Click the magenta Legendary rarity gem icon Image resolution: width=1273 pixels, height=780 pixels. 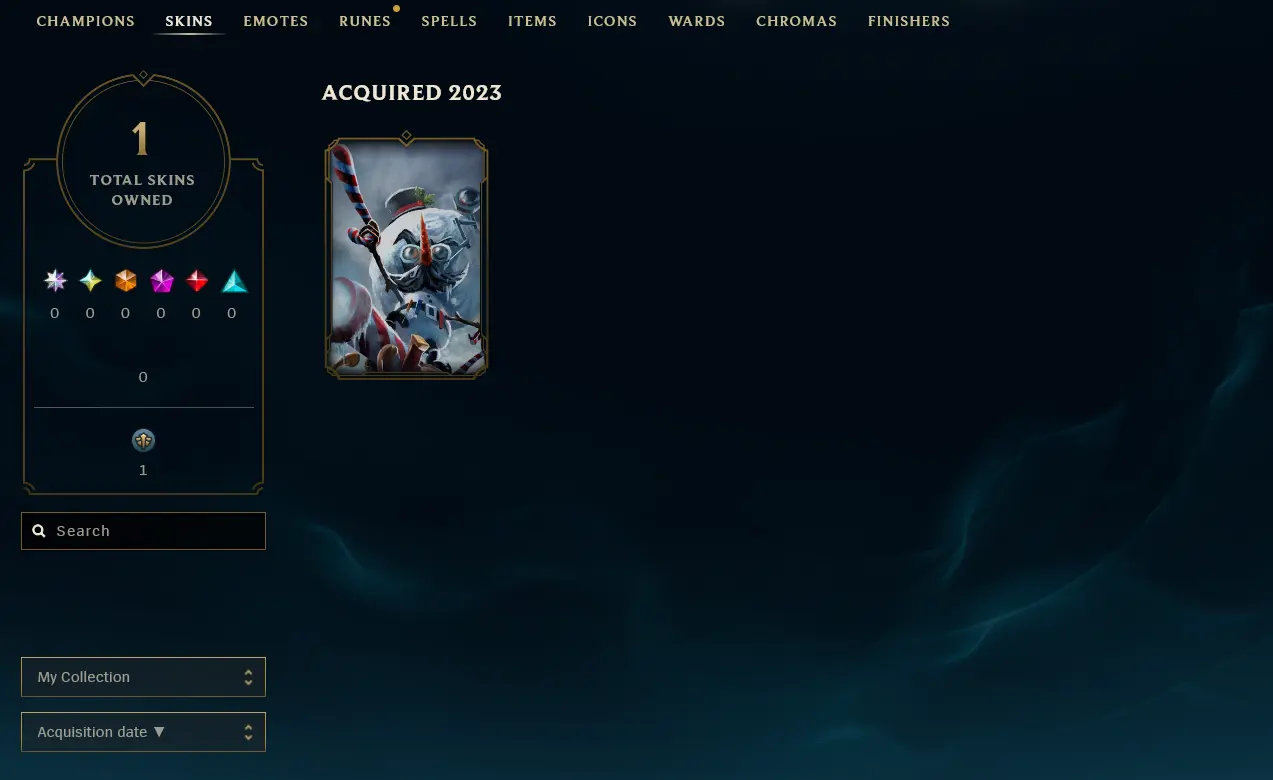click(x=161, y=281)
